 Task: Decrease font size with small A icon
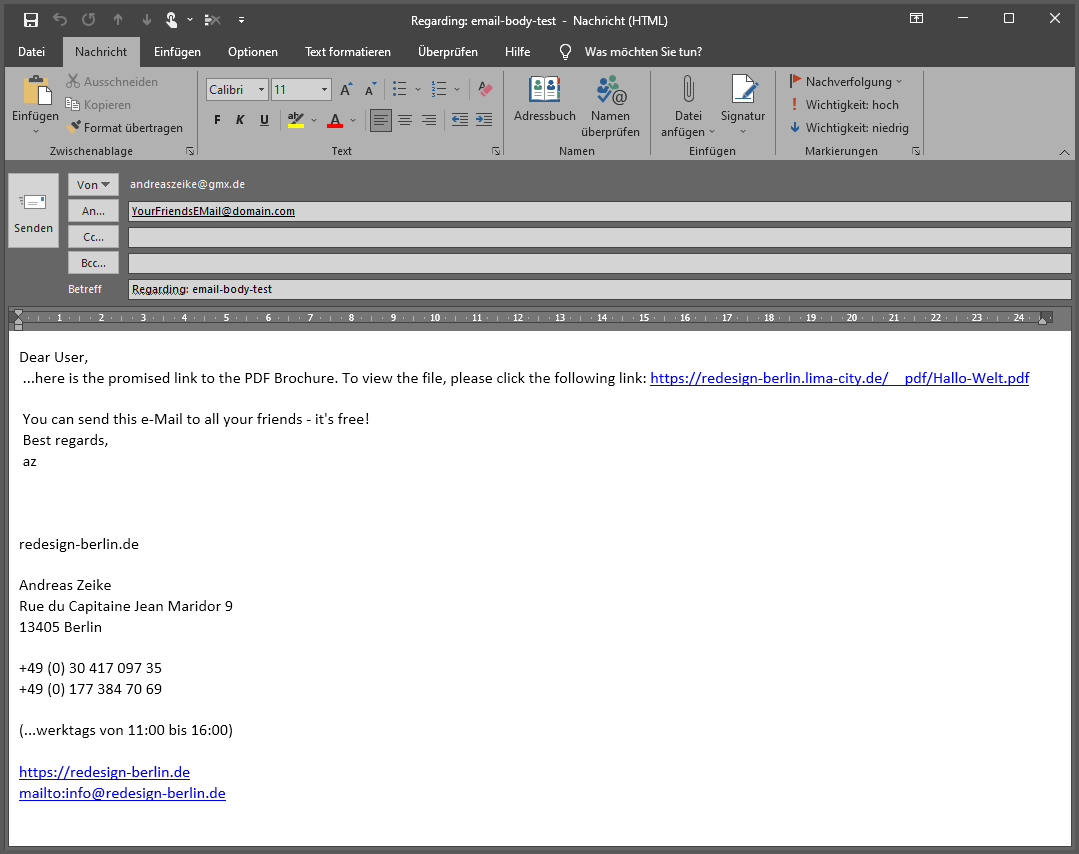[x=371, y=89]
